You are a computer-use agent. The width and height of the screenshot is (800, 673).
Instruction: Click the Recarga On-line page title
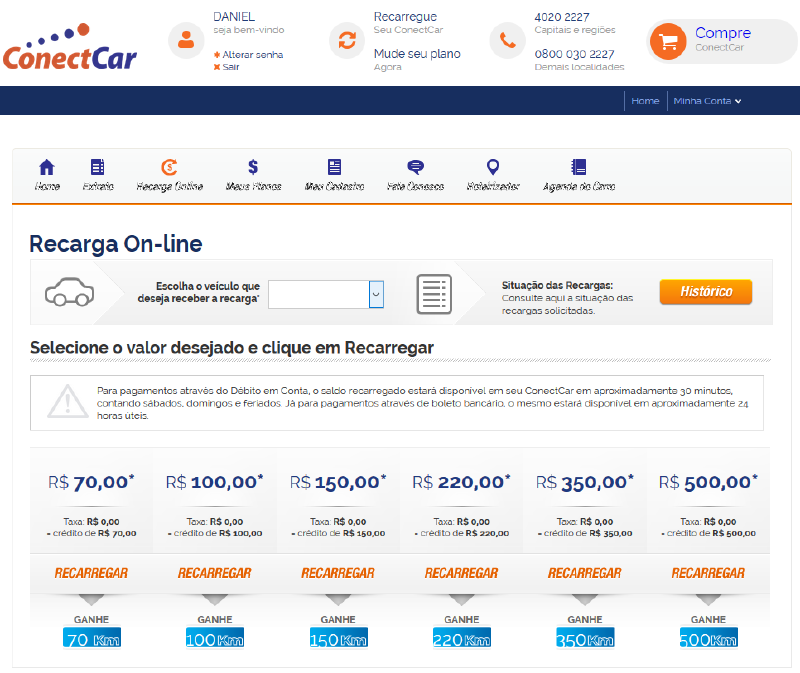[x=116, y=244]
